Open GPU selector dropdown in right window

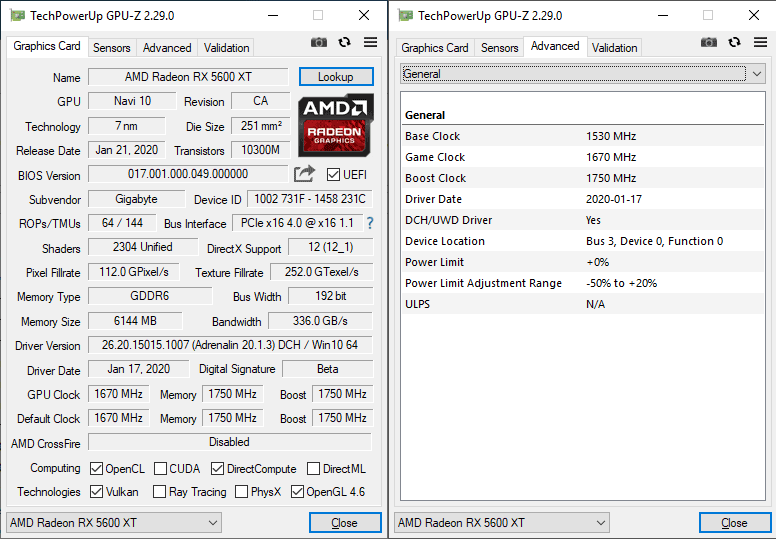click(502, 523)
